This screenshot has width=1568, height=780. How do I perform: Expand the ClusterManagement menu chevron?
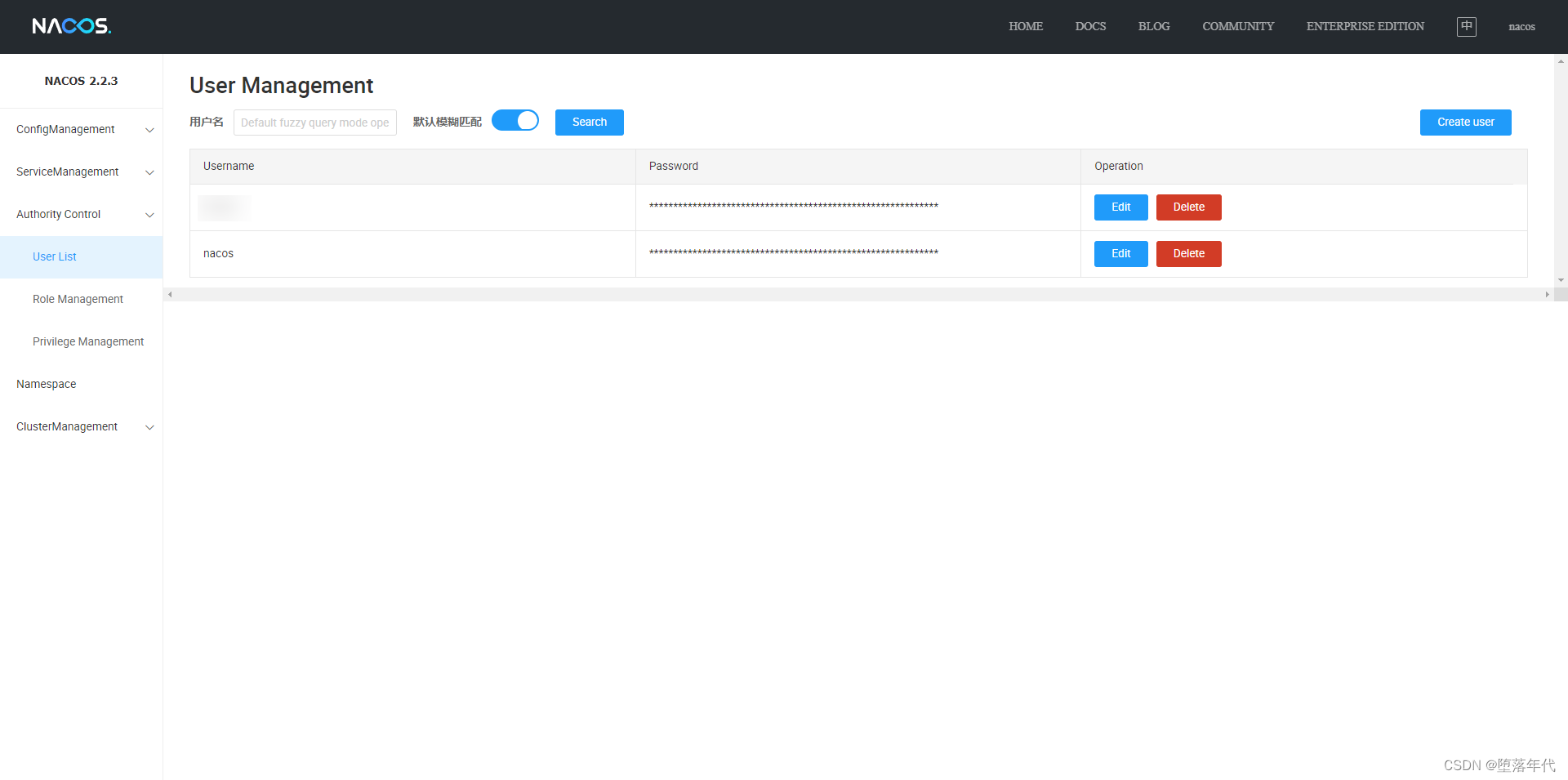tap(149, 427)
